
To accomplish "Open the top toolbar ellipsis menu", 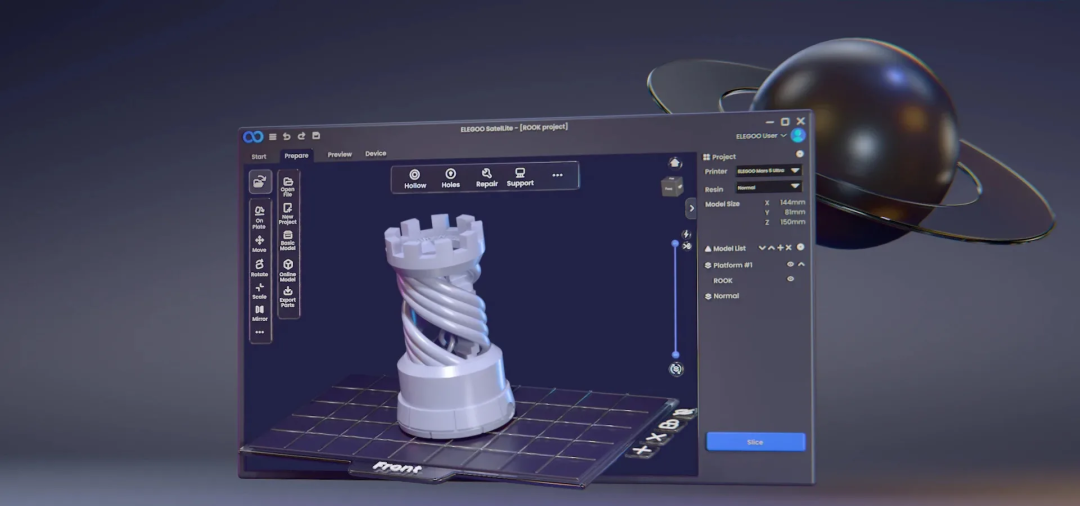I will (557, 175).
